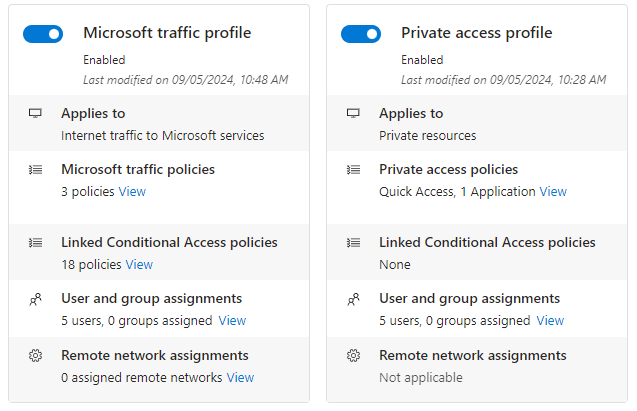View Quick Access private access policies

pyautogui.click(x=553, y=191)
